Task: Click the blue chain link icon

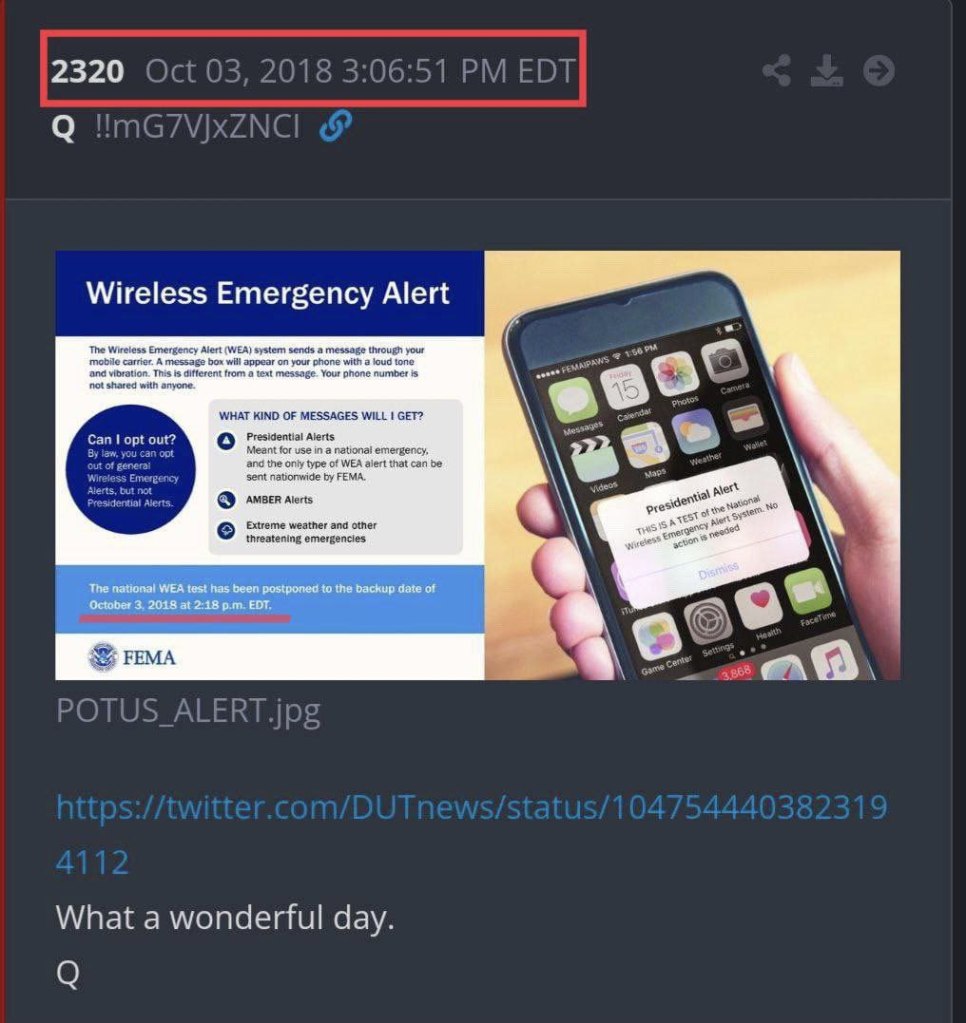Action: click(335, 126)
